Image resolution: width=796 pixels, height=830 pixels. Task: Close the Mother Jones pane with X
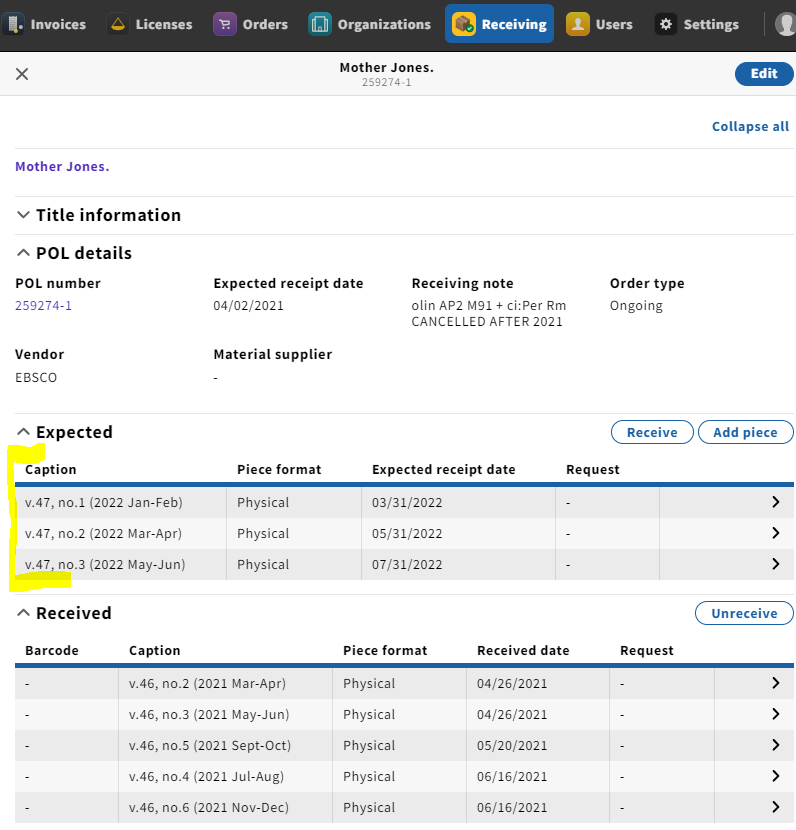click(x=22, y=74)
